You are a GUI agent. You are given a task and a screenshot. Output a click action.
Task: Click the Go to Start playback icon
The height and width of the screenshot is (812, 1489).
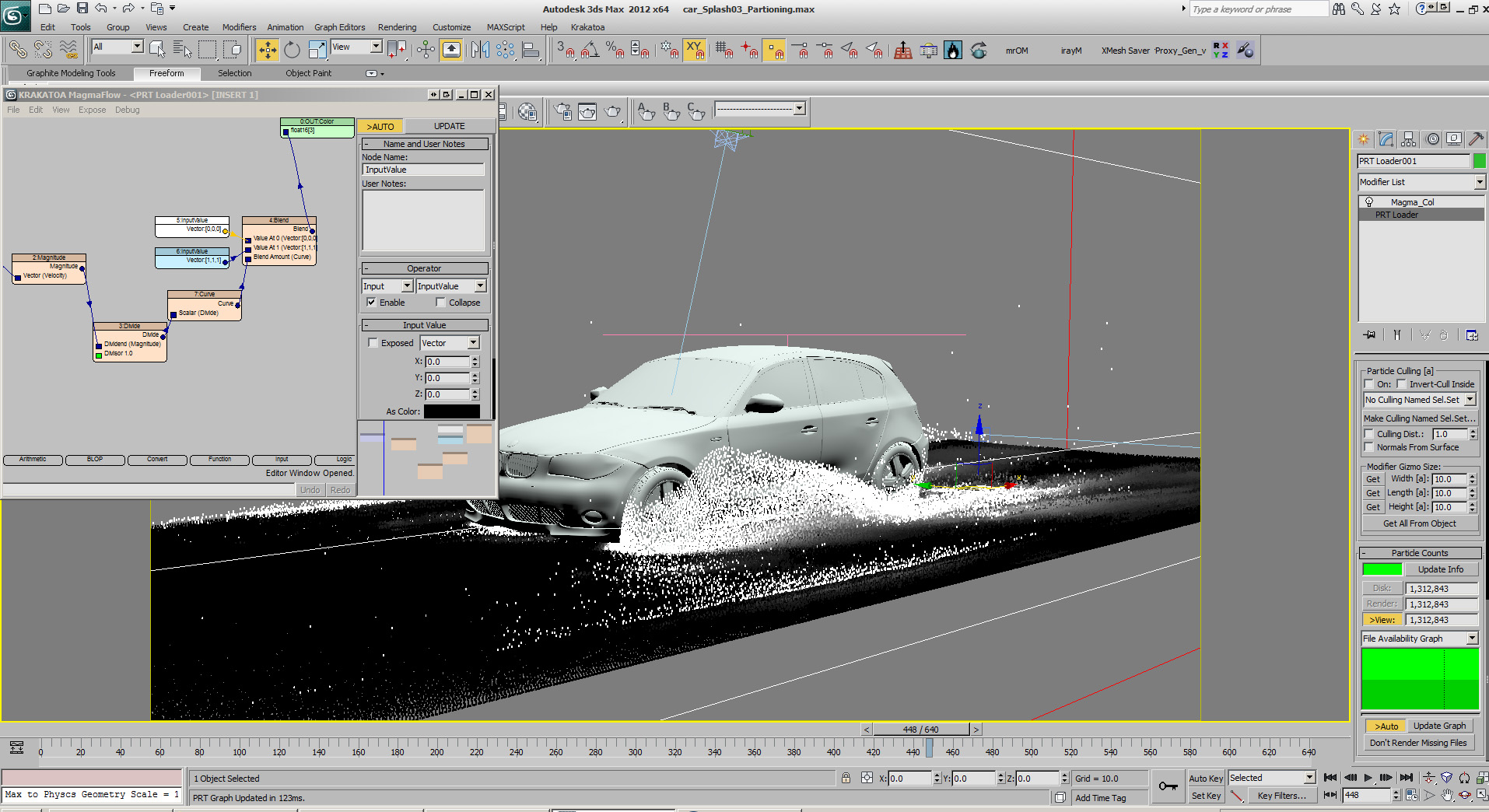(x=1330, y=778)
